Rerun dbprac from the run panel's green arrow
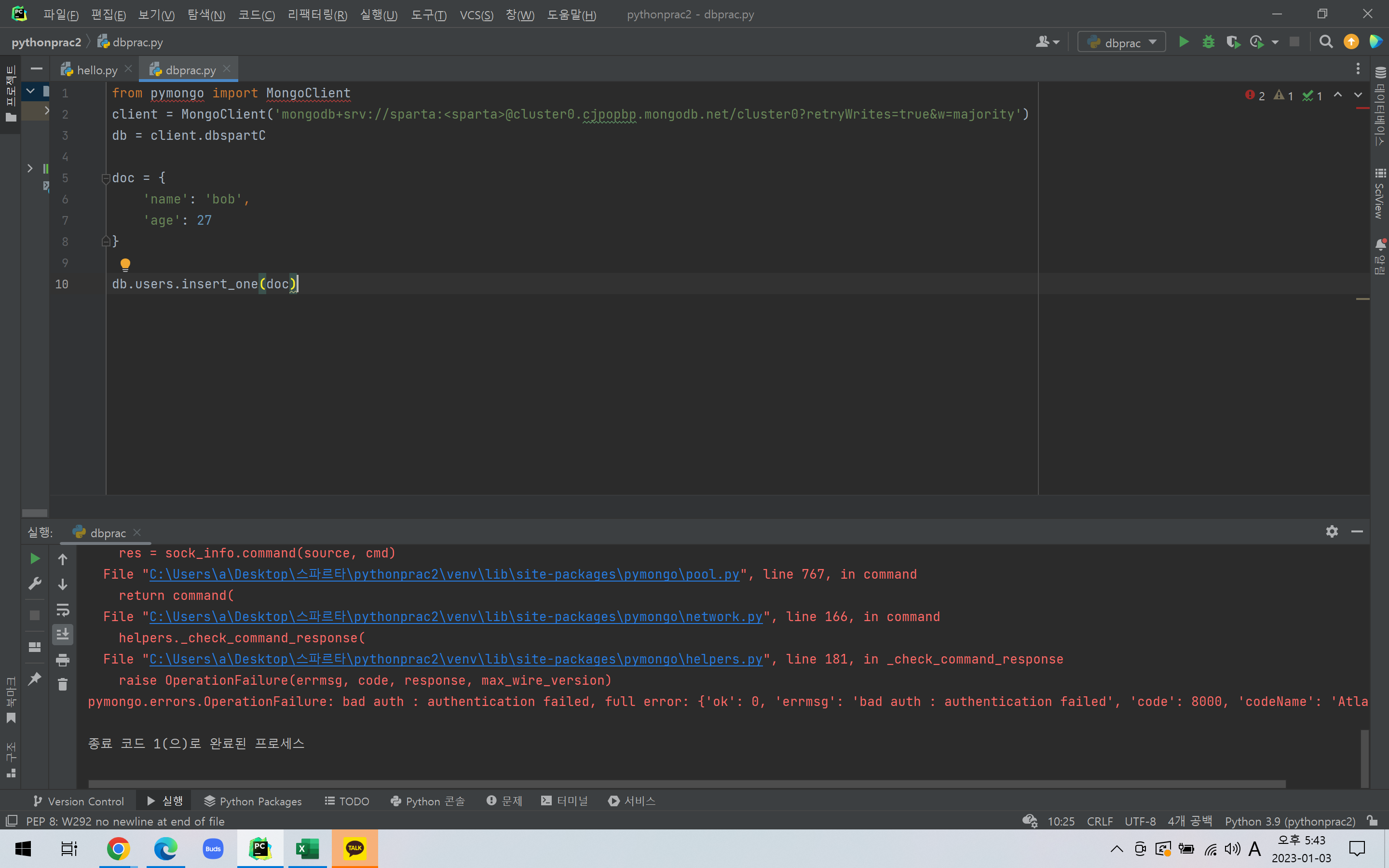This screenshot has height=868, width=1389. click(34, 558)
